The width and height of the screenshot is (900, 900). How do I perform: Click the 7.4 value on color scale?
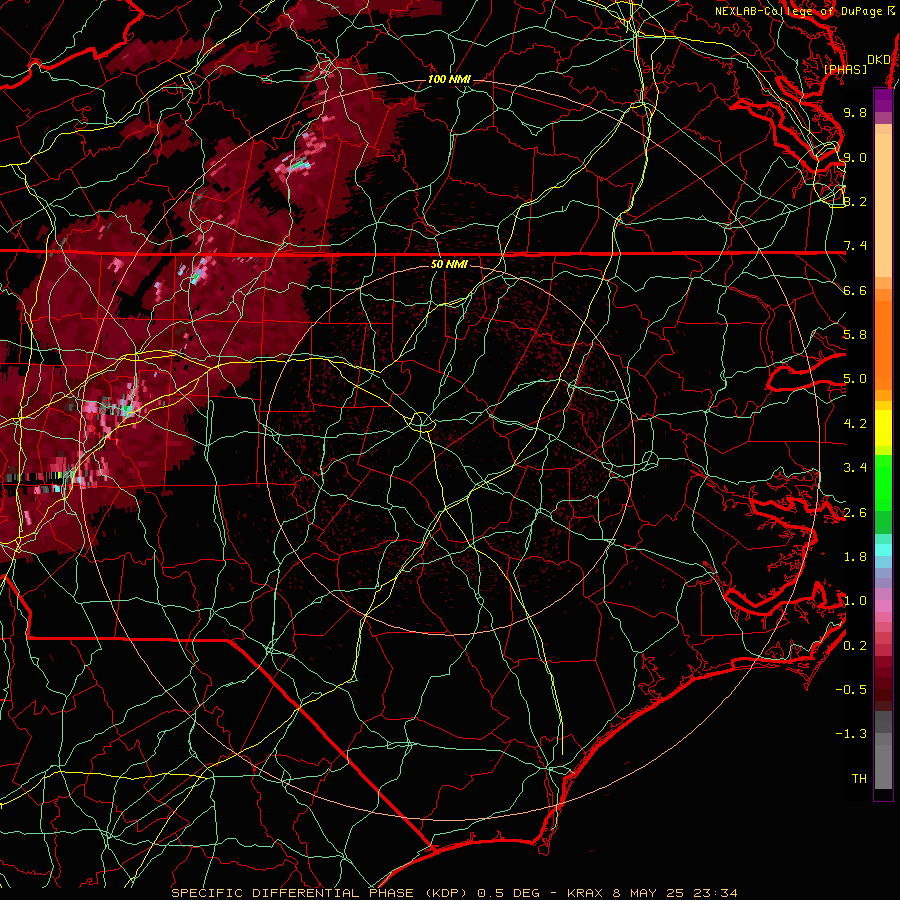tap(855, 246)
